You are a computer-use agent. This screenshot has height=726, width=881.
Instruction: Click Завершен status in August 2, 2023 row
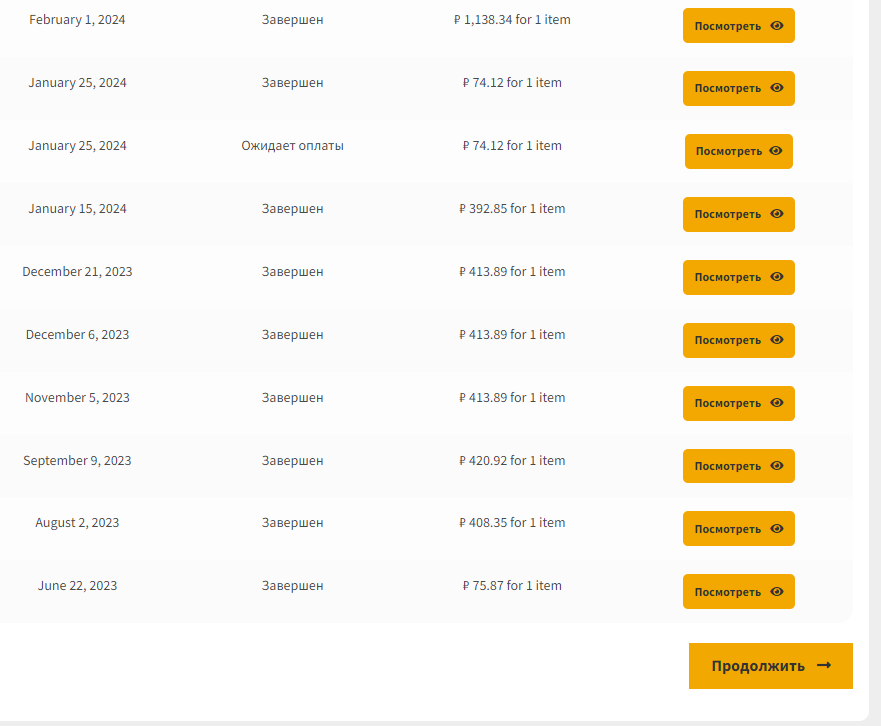point(292,523)
